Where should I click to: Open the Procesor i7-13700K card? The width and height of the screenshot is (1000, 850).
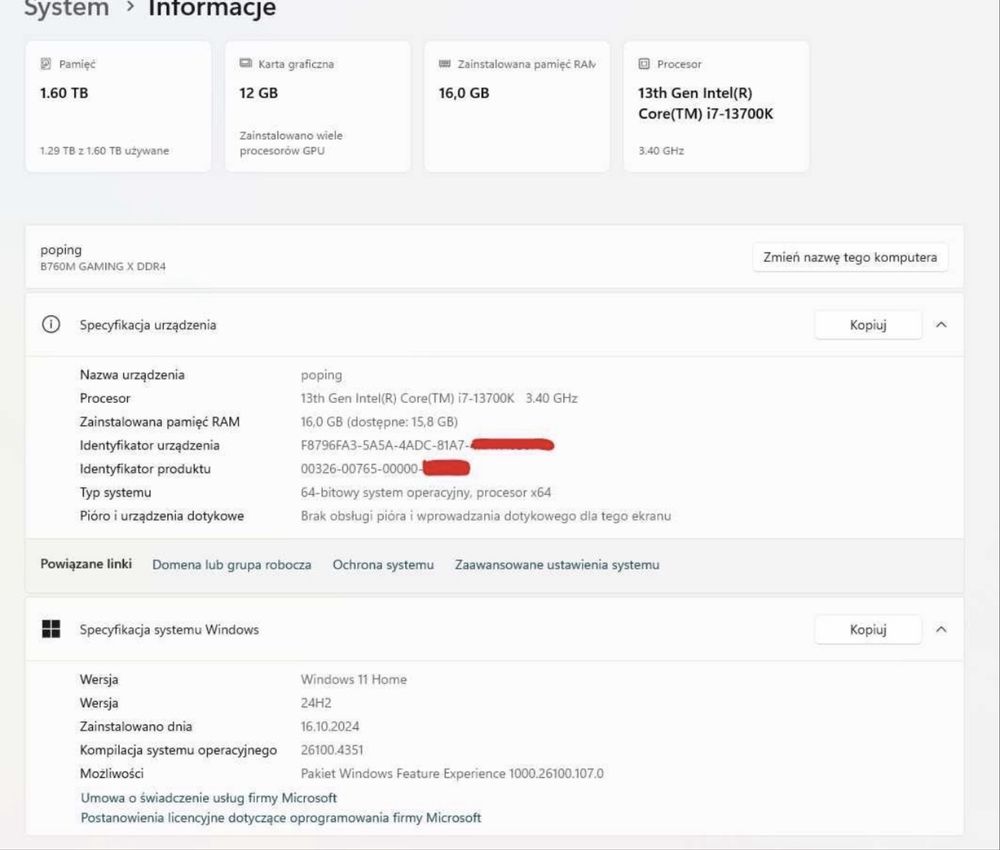click(717, 106)
